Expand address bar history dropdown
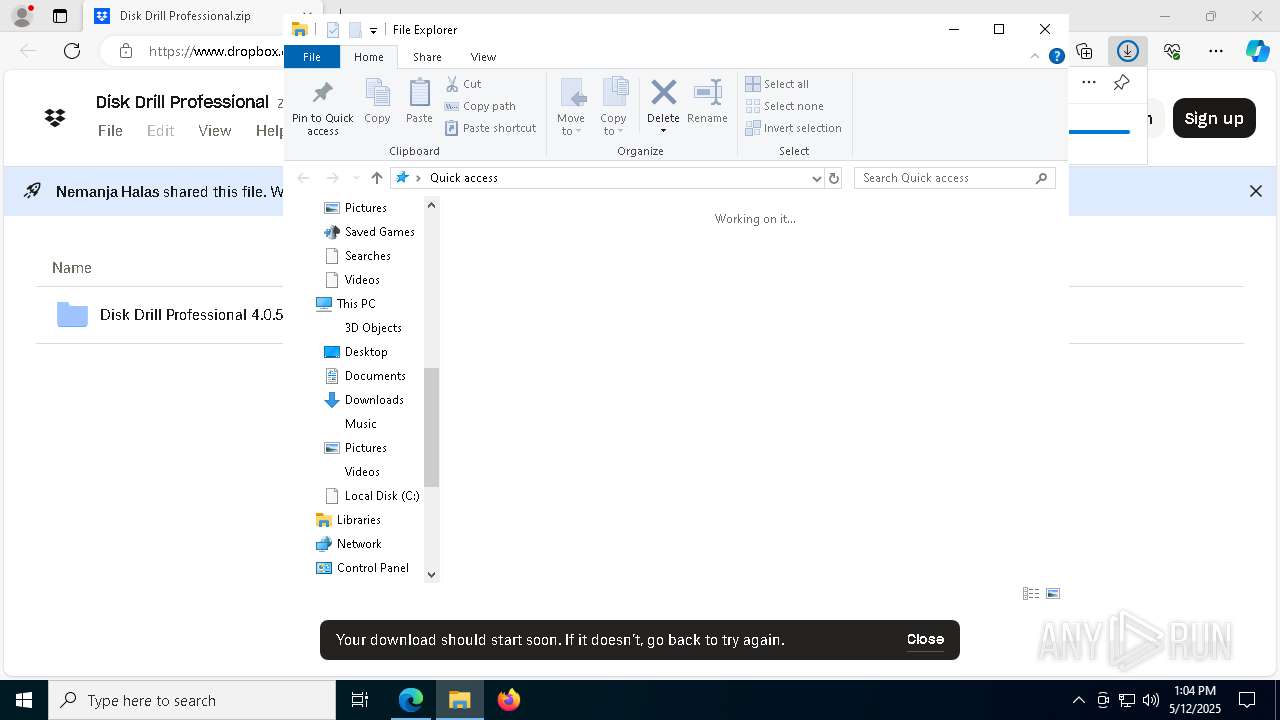This screenshot has height=720, width=1280. point(816,178)
